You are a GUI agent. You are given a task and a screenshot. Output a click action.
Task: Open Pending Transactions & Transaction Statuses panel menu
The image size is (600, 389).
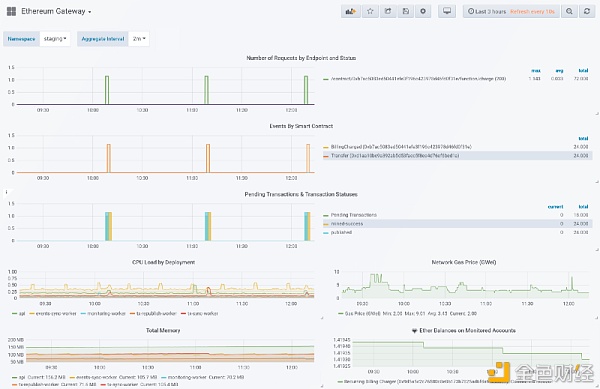(301, 194)
